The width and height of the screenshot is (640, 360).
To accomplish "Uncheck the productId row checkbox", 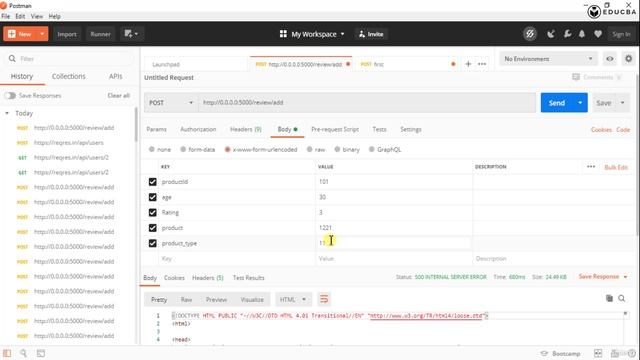I will point(152,182).
